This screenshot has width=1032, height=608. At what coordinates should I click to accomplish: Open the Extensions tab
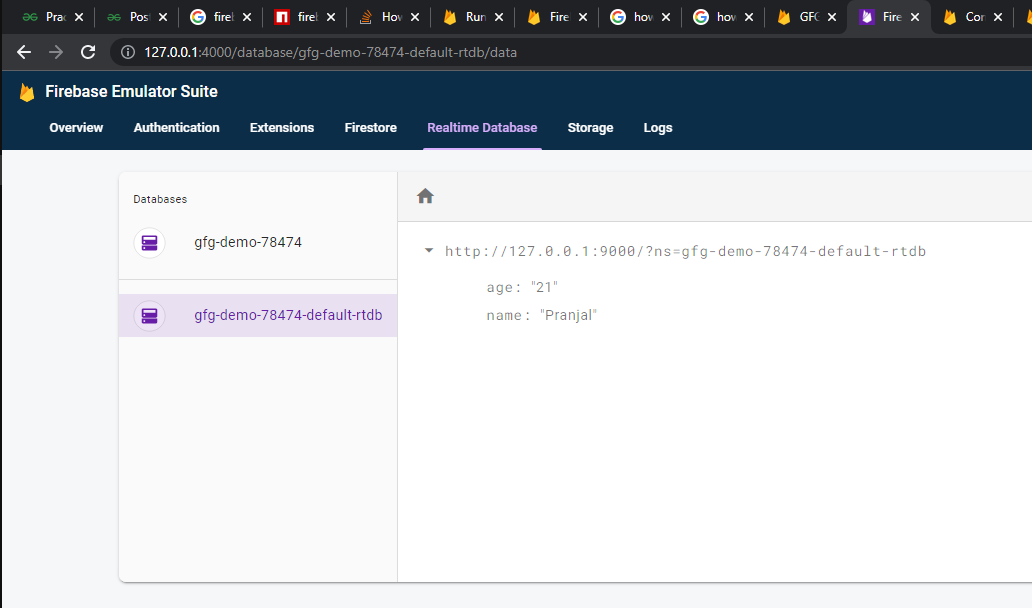282,128
